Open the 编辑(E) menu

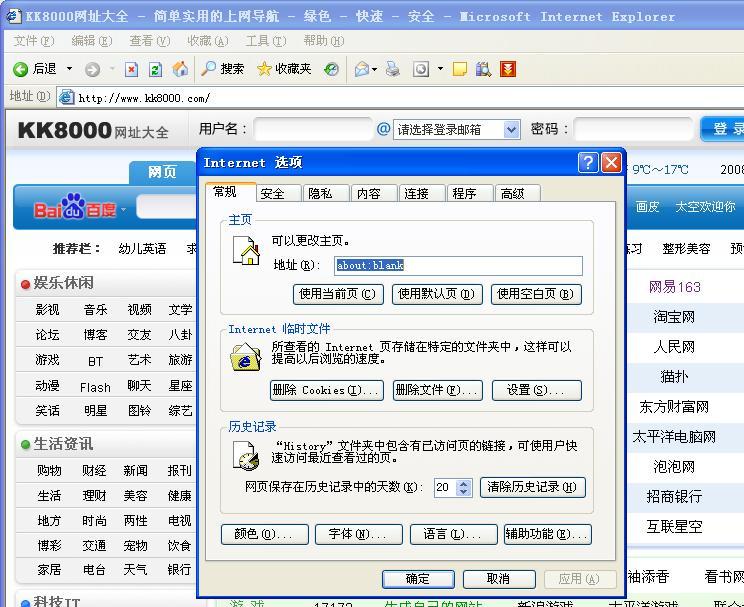click(92, 41)
